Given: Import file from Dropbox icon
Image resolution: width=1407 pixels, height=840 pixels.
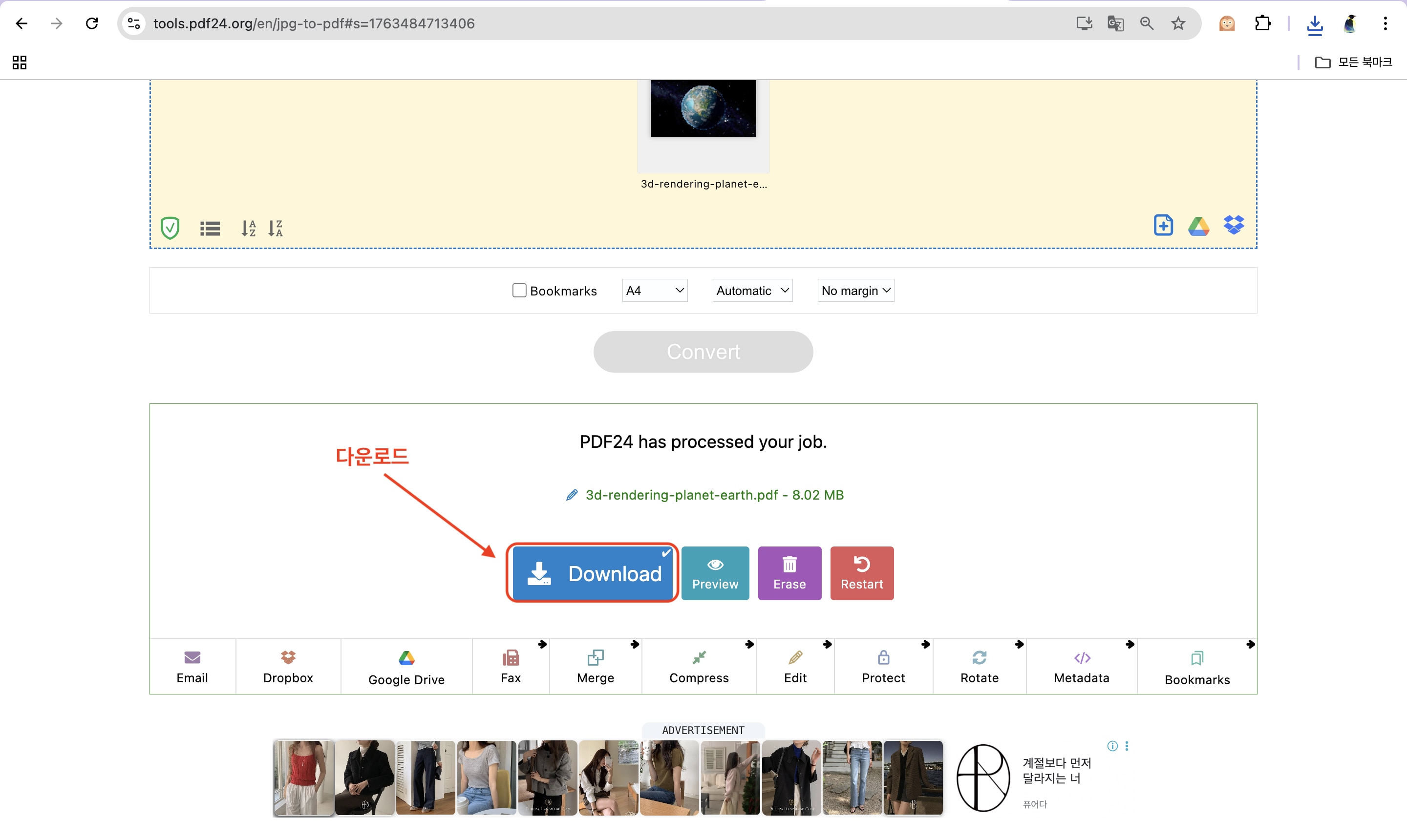Looking at the screenshot, I should 1233,225.
